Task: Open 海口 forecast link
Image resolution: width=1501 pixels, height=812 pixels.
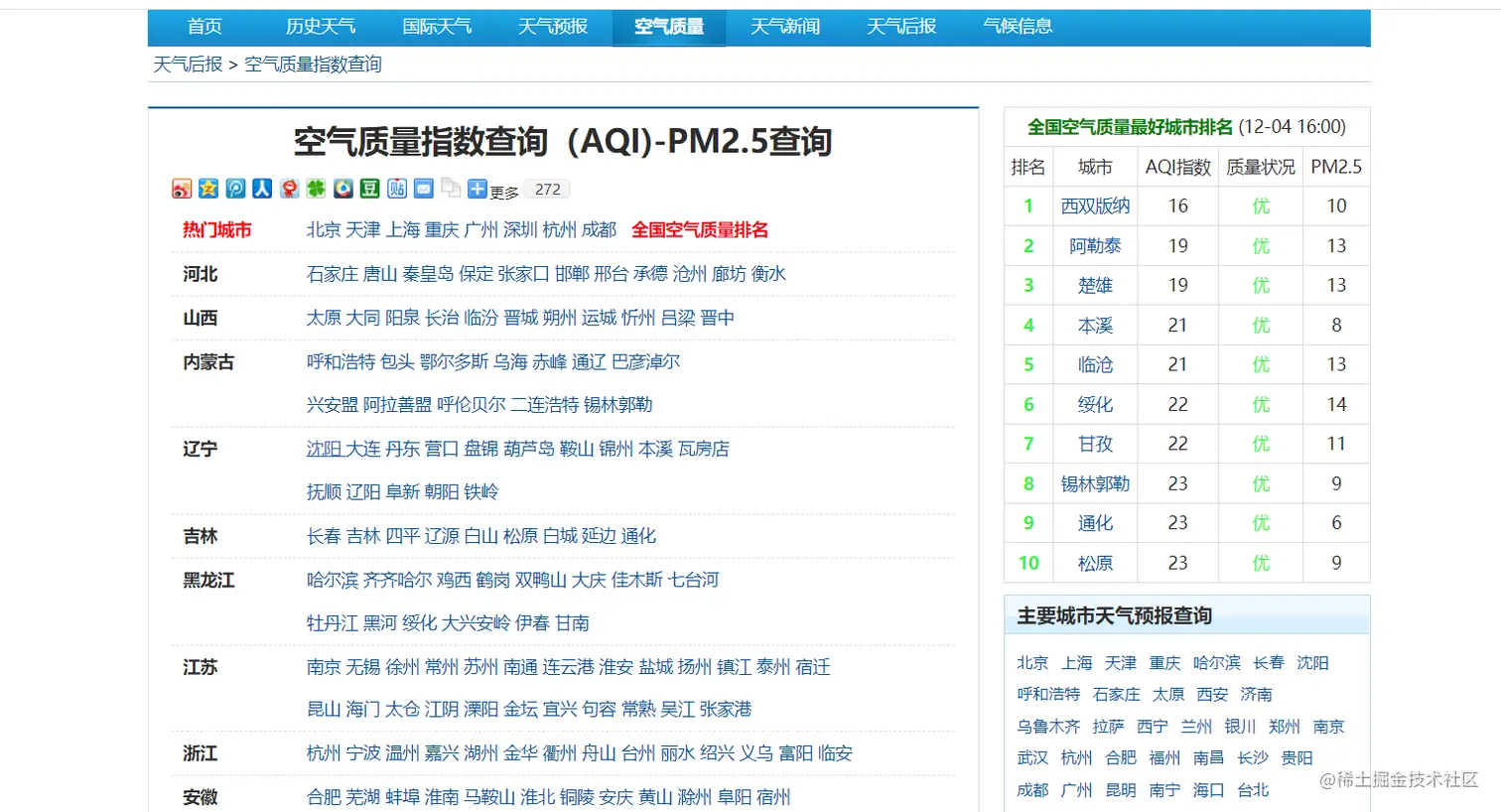Action: pyautogui.click(x=1208, y=790)
